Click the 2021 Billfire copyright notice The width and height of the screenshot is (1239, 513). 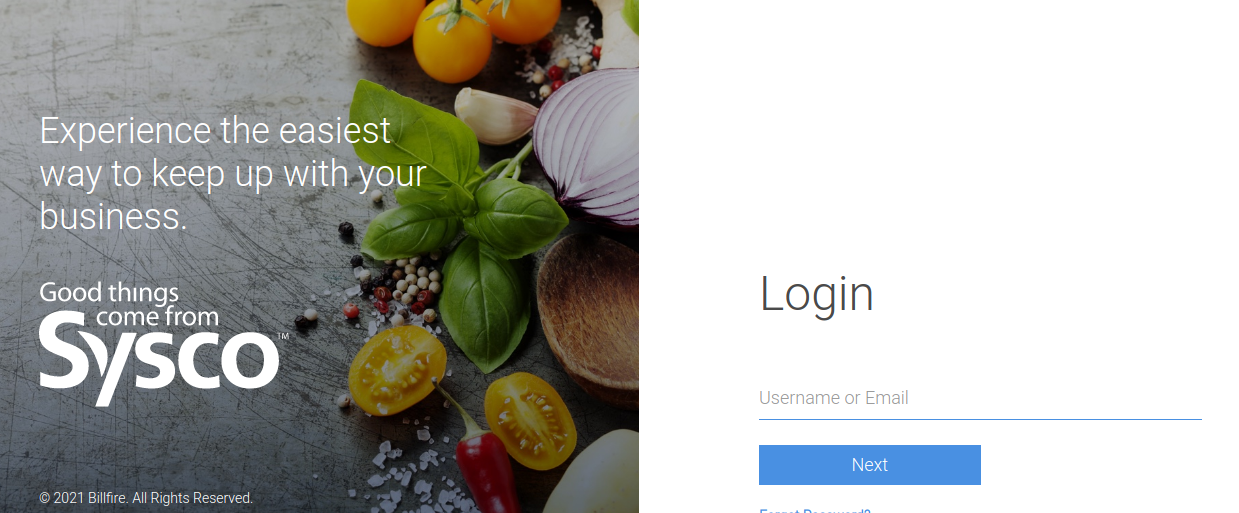(146, 497)
